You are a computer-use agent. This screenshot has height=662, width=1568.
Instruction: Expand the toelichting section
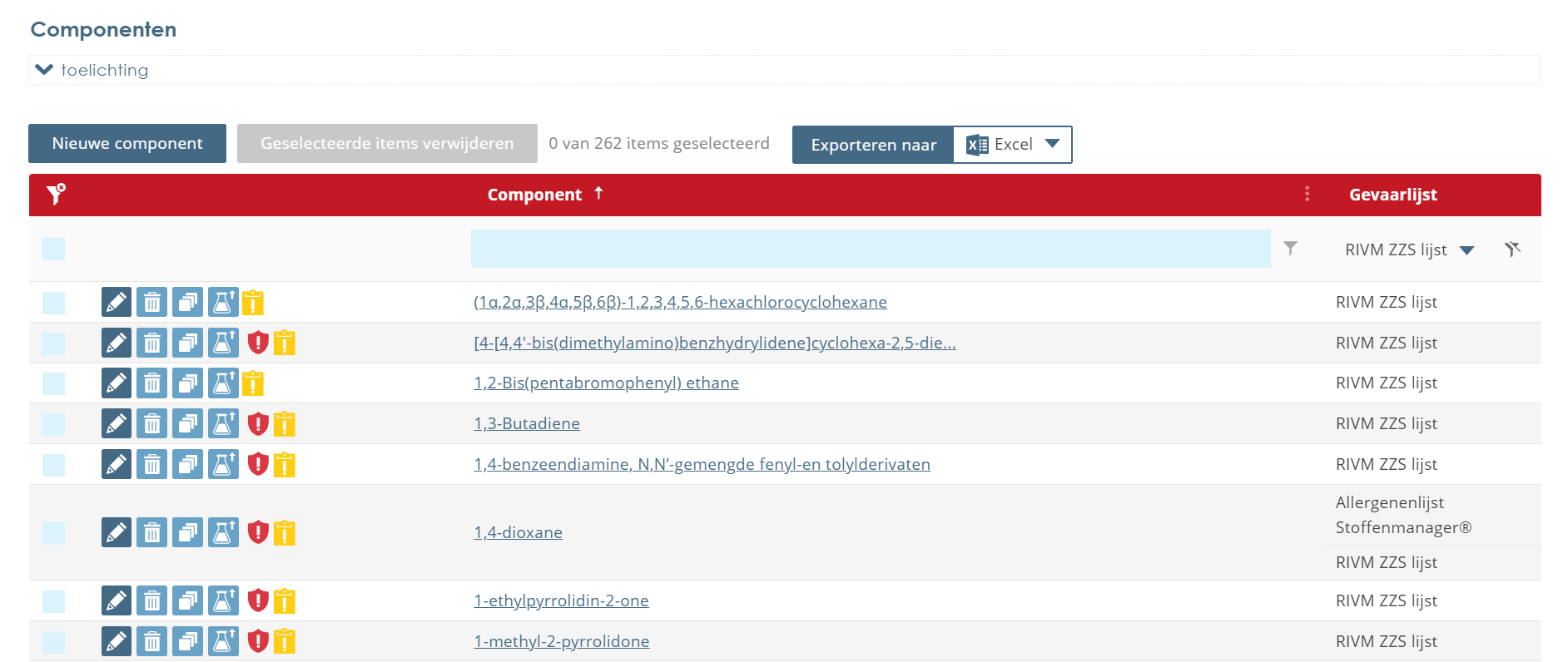pos(92,71)
